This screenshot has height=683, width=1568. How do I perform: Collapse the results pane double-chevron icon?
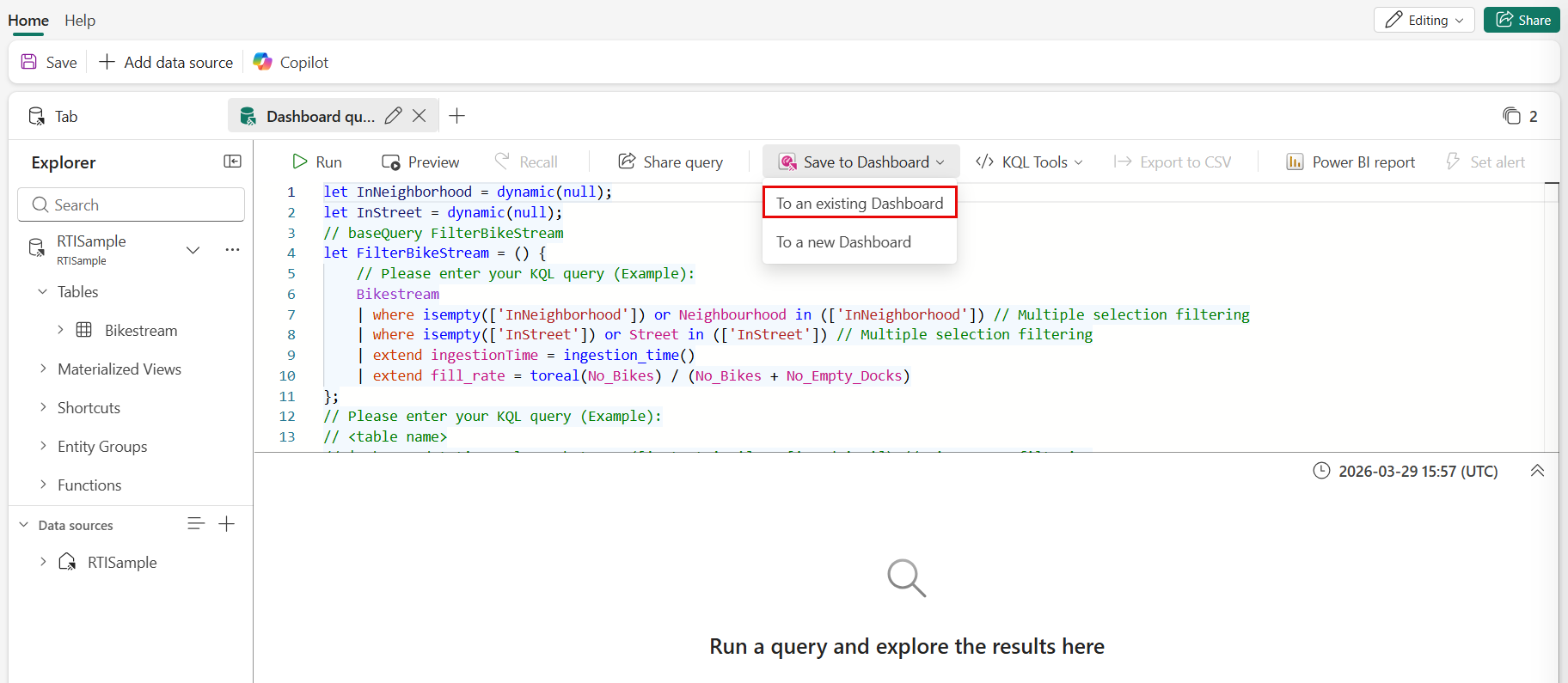click(1538, 471)
